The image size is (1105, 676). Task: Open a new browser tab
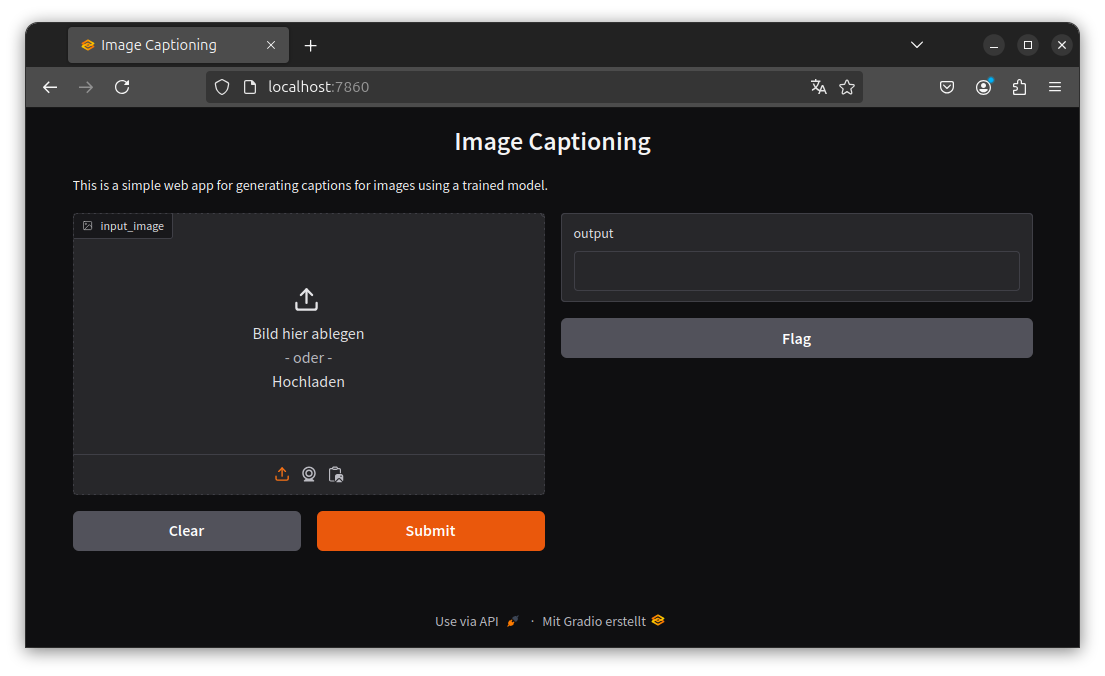pyautogui.click(x=310, y=45)
